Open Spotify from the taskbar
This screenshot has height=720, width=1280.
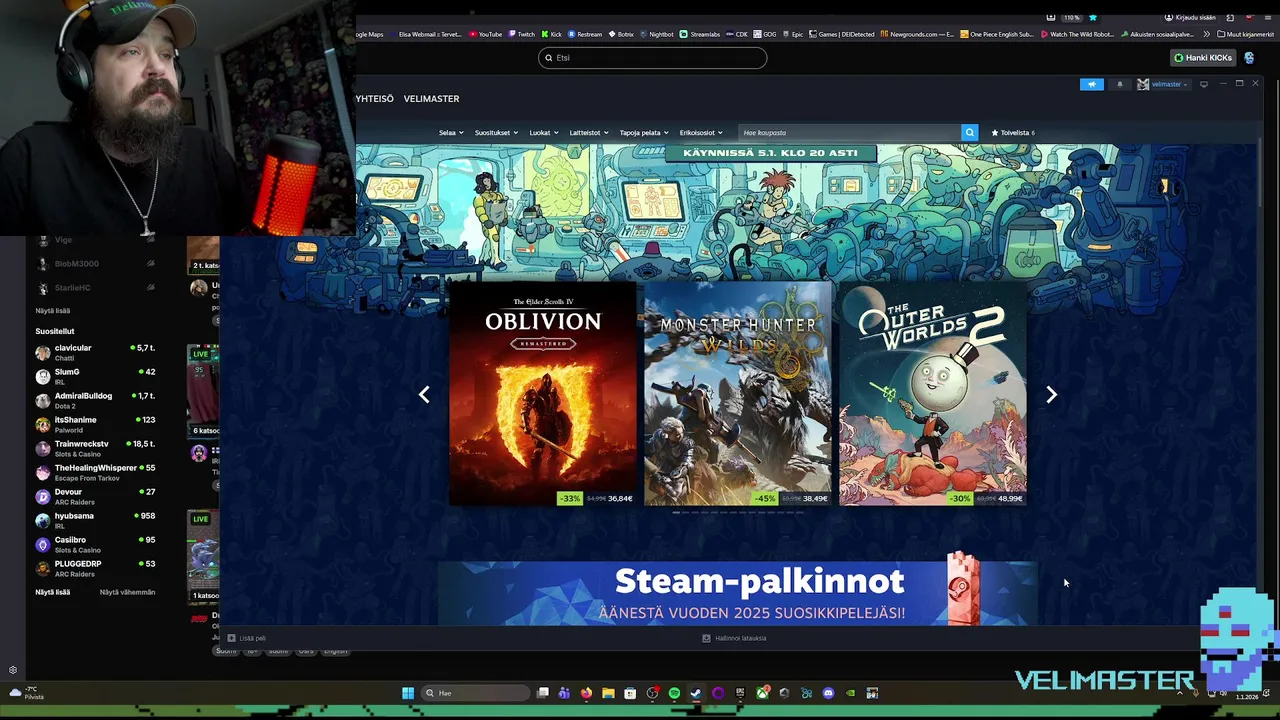point(674,693)
